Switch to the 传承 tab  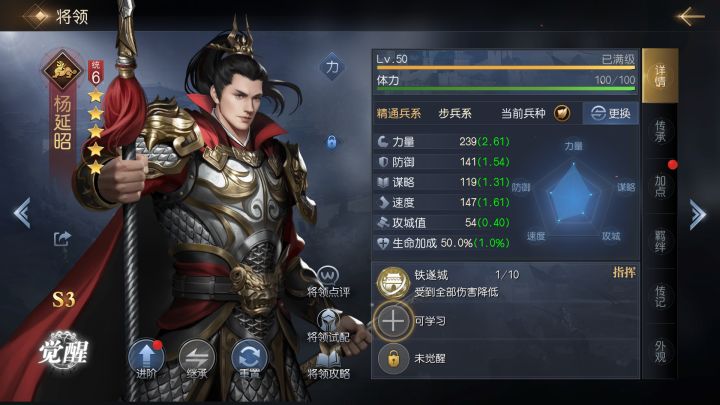[x=660, y=131]
